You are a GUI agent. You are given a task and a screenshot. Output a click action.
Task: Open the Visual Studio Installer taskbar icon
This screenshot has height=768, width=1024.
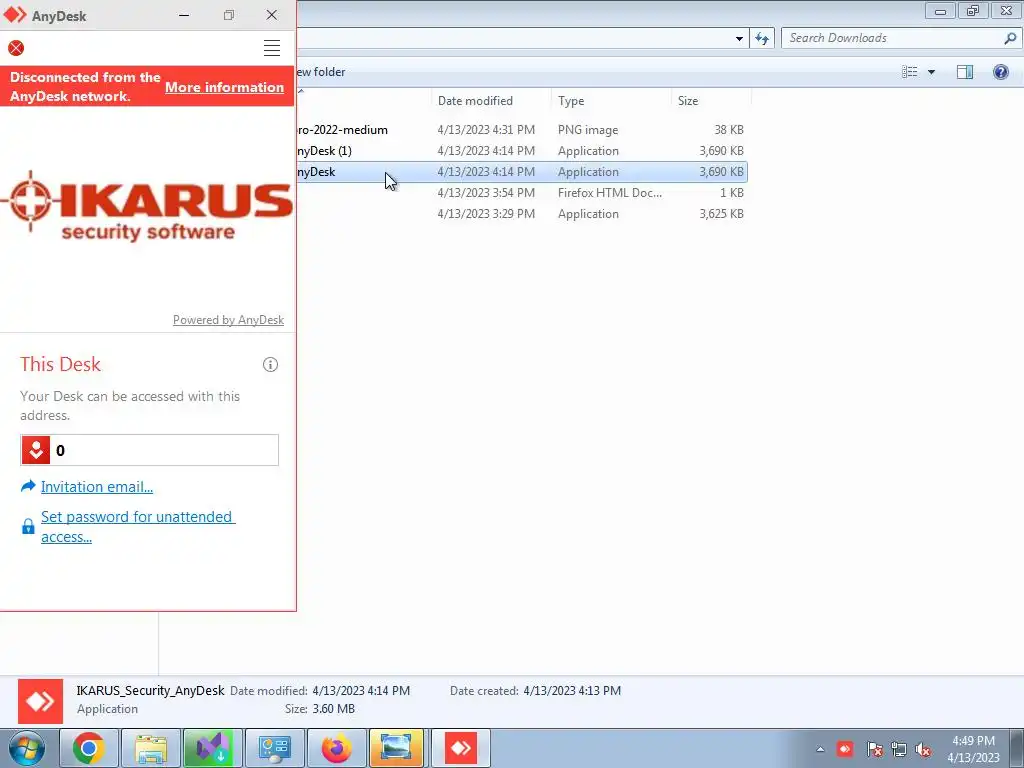212,748
